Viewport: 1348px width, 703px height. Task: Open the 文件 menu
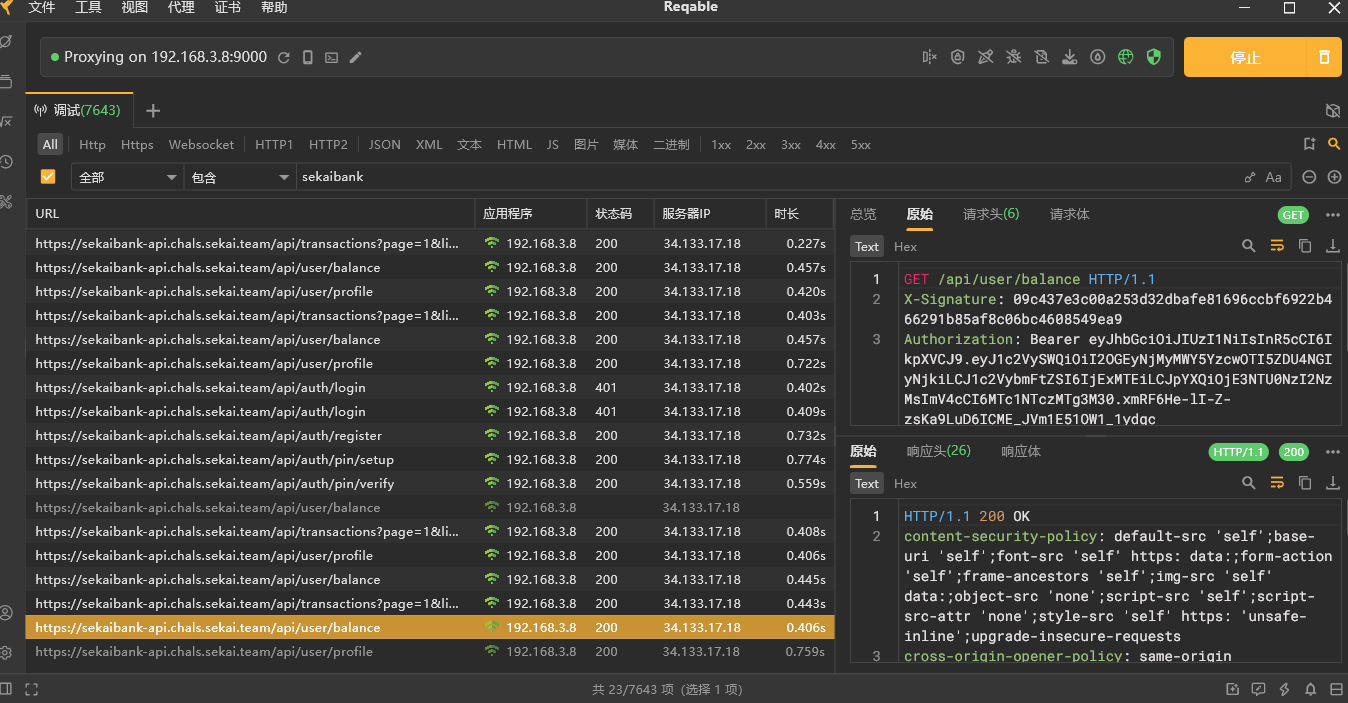(x=42, y=8)
